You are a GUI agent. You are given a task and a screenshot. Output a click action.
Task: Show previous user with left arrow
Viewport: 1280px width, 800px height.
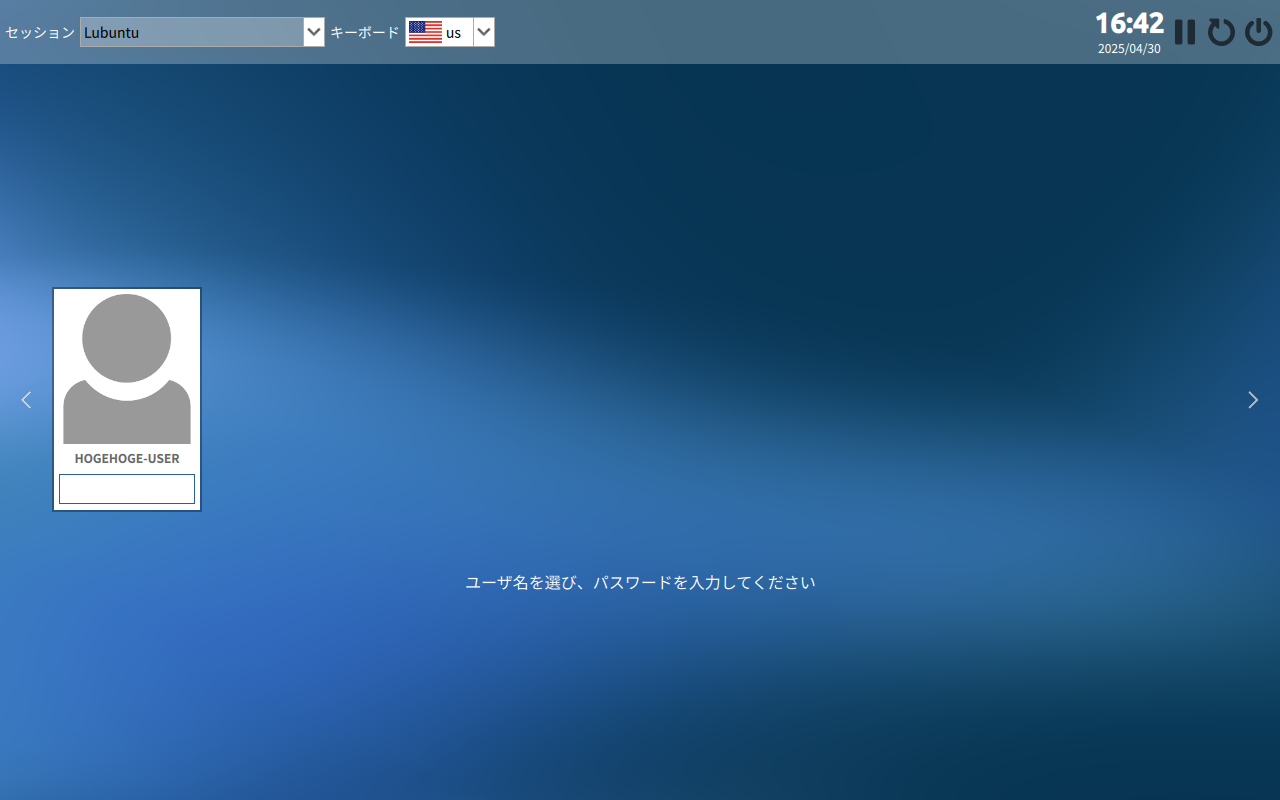(x=26, y=400)
